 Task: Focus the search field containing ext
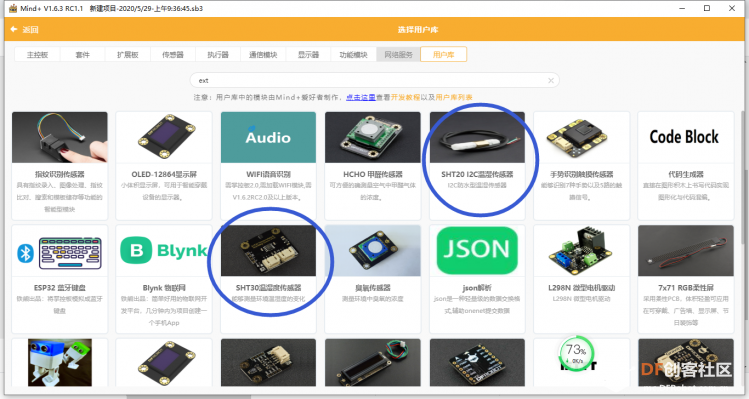tap(374, 80)
